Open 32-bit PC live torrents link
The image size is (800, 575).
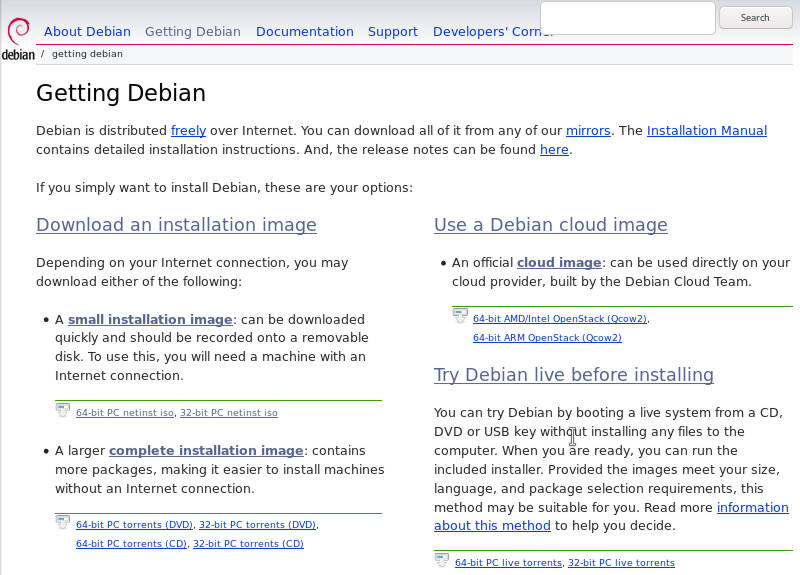[621, 563]
